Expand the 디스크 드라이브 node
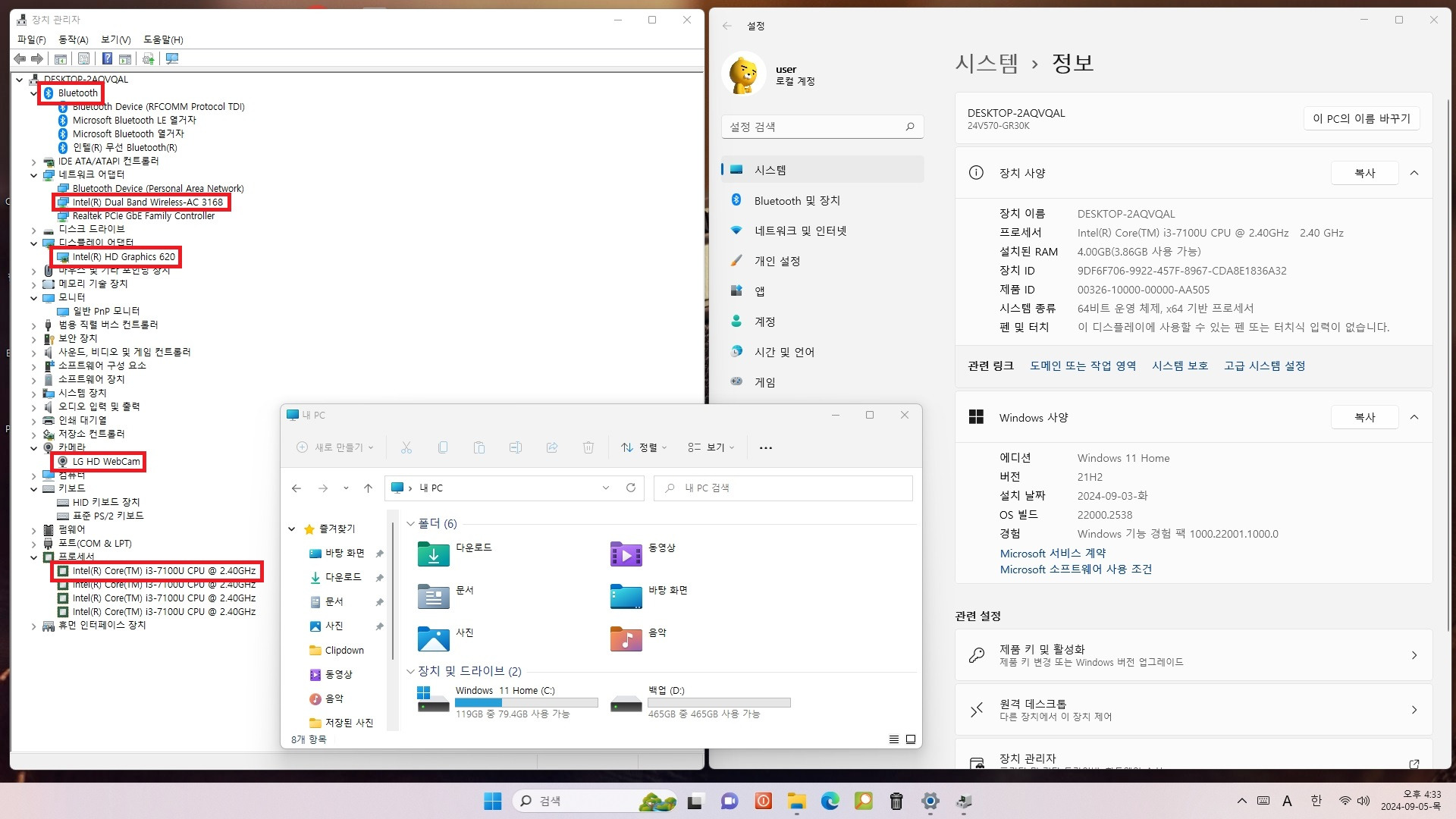Viewport: 1456px width, 819px height. pyautogui.click(x=33, y=230)
